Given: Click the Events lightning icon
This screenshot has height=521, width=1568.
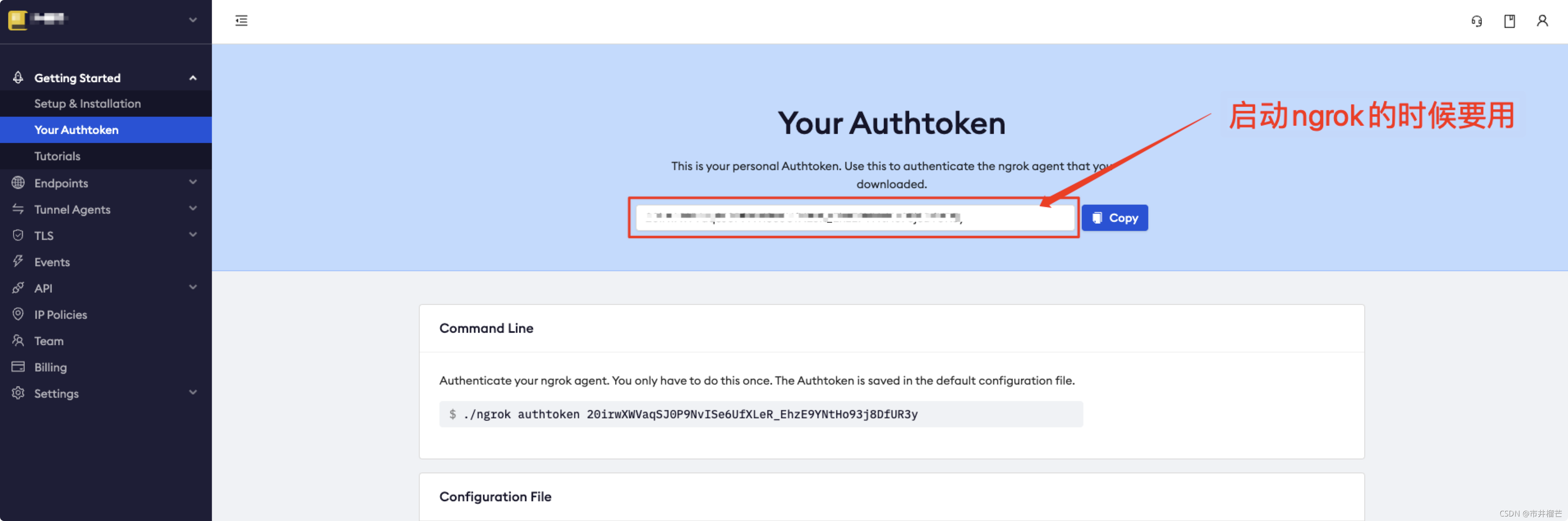Looking at the screenshot, I should pyautogui.click(x=18, y=262).
